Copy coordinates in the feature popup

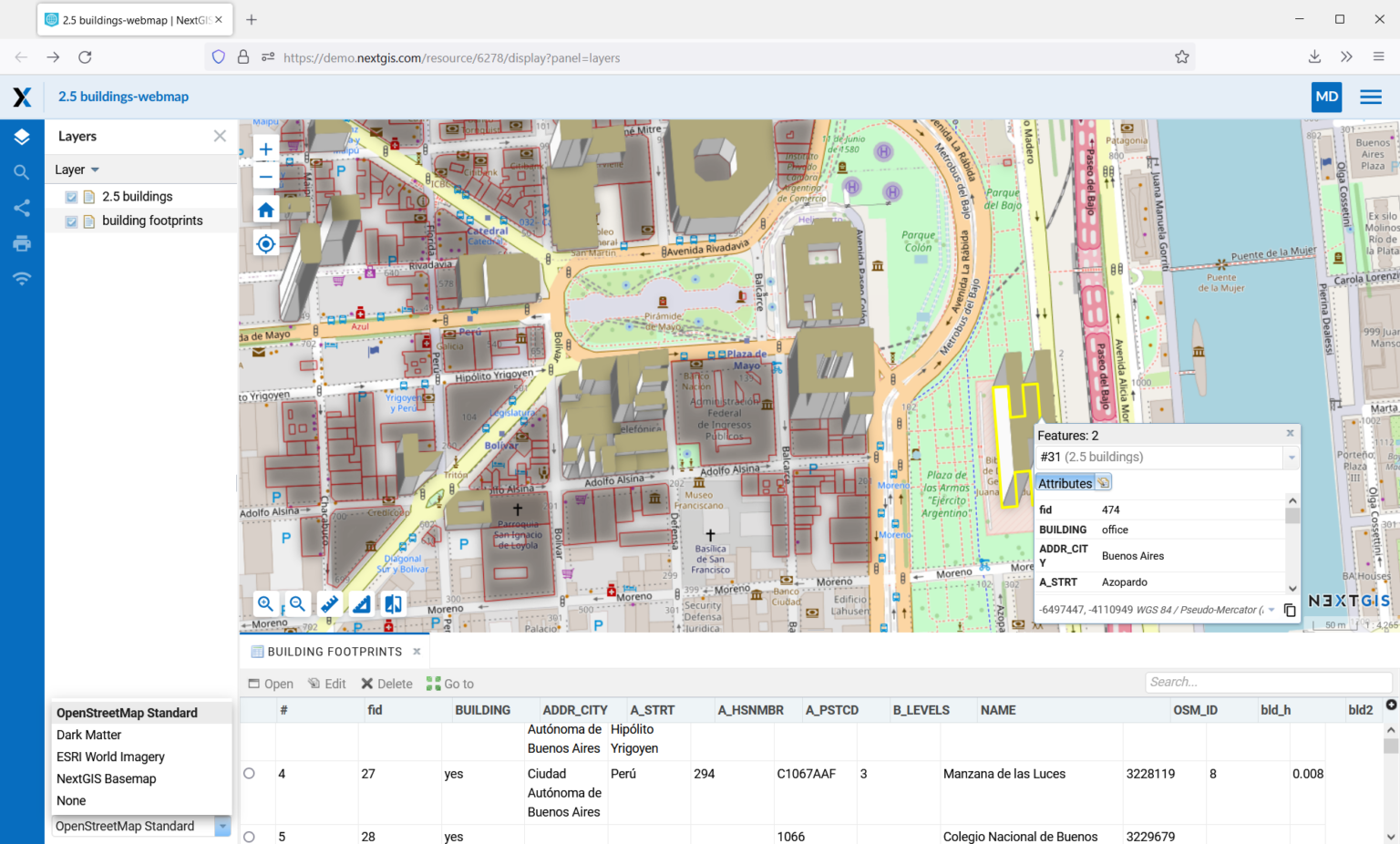coord(1290,610)
